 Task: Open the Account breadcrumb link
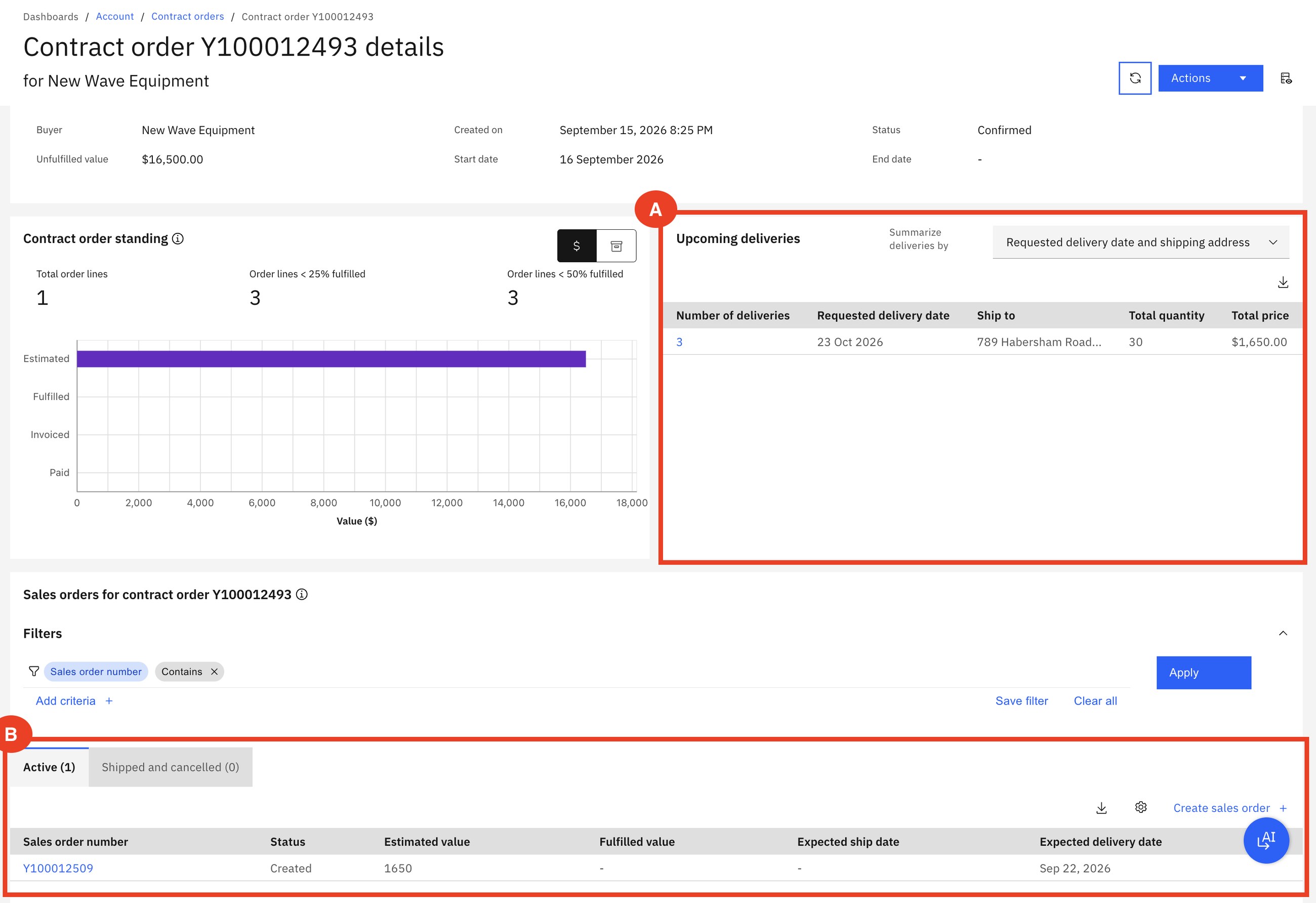pos(114,16)
